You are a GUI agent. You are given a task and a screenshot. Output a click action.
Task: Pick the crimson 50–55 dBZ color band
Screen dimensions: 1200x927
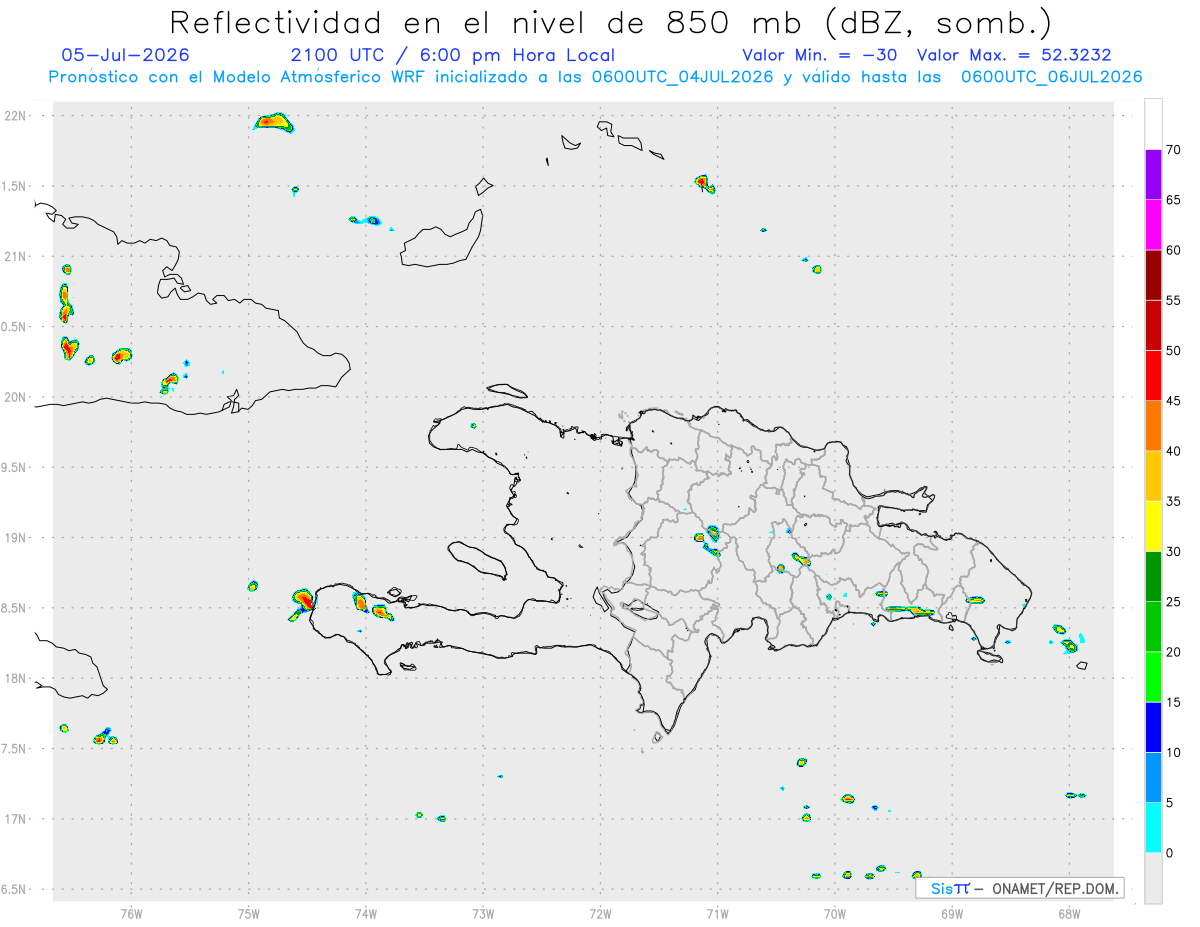1153,325
